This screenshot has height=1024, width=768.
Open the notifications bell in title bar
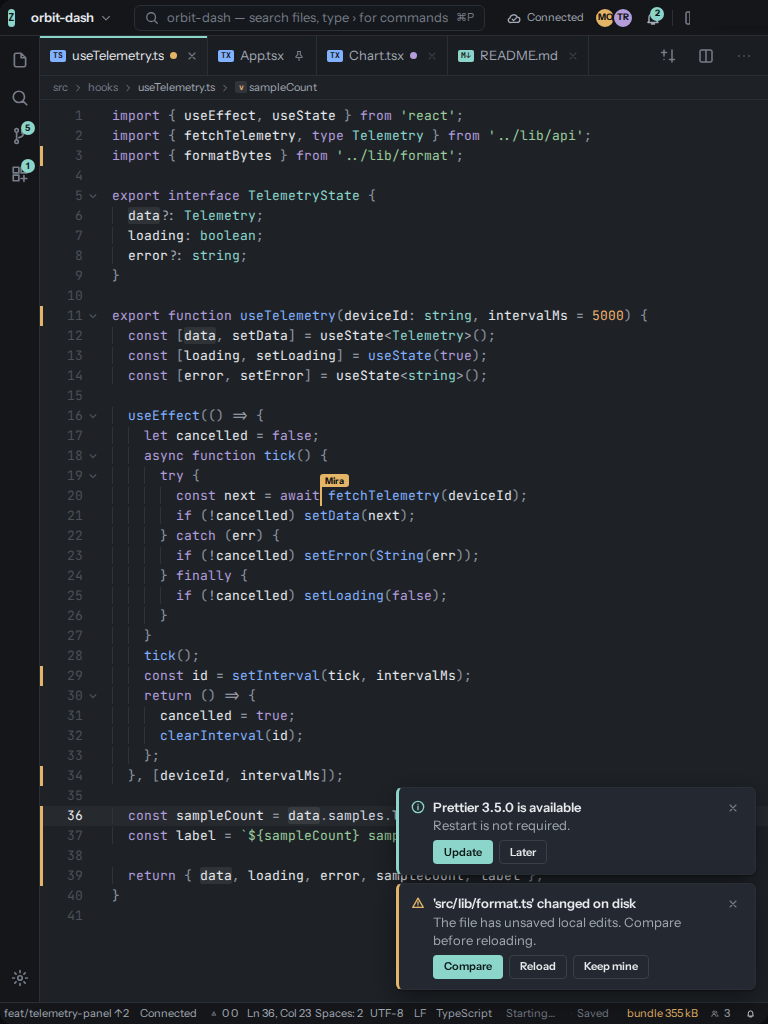(653, 18)
